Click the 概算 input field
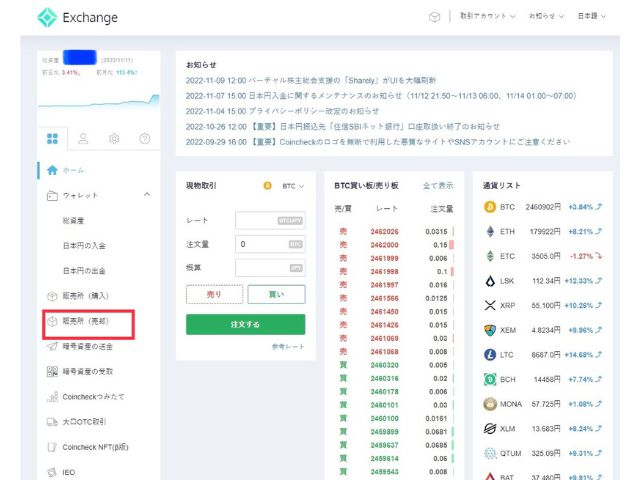The width and height of the screenshot is (640, 480). 270,268
